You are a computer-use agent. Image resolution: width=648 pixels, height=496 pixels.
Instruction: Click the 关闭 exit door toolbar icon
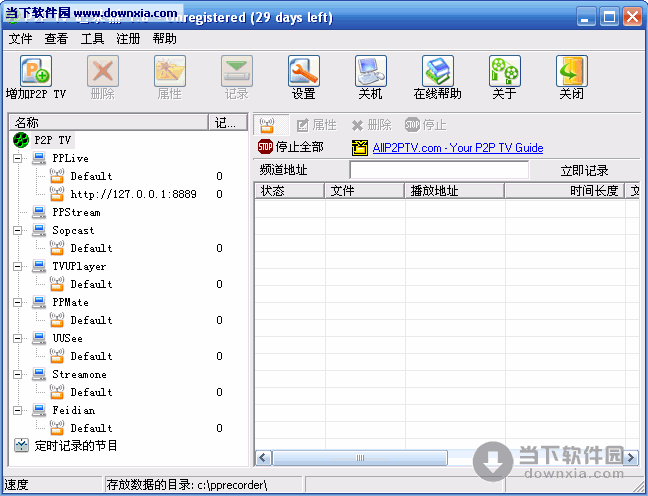click(572, 71)
